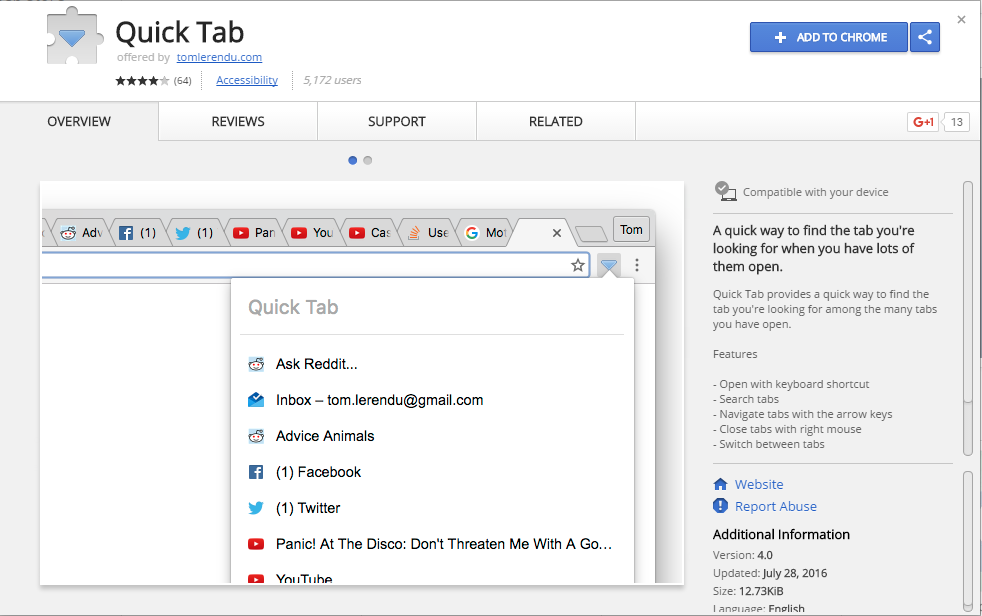Select the second screenshot carousel dot
Viewport: 982px width, 616px height.
click(x=368, y=160)
